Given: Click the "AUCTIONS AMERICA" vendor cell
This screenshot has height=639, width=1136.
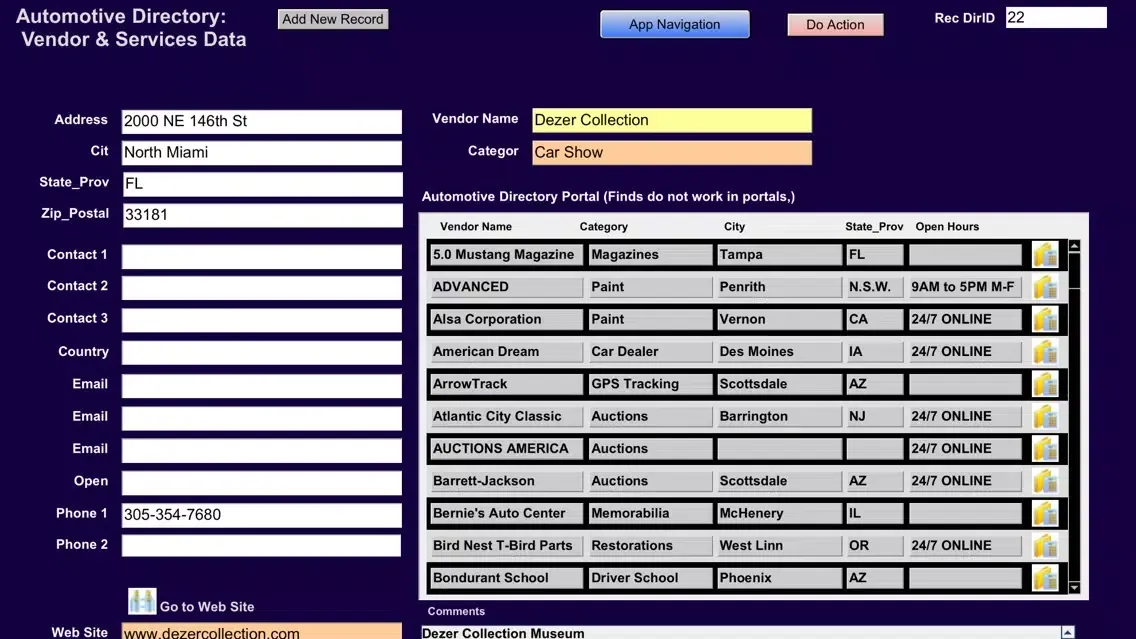Looking at the screenshot, I should click(x=506, y=448).
